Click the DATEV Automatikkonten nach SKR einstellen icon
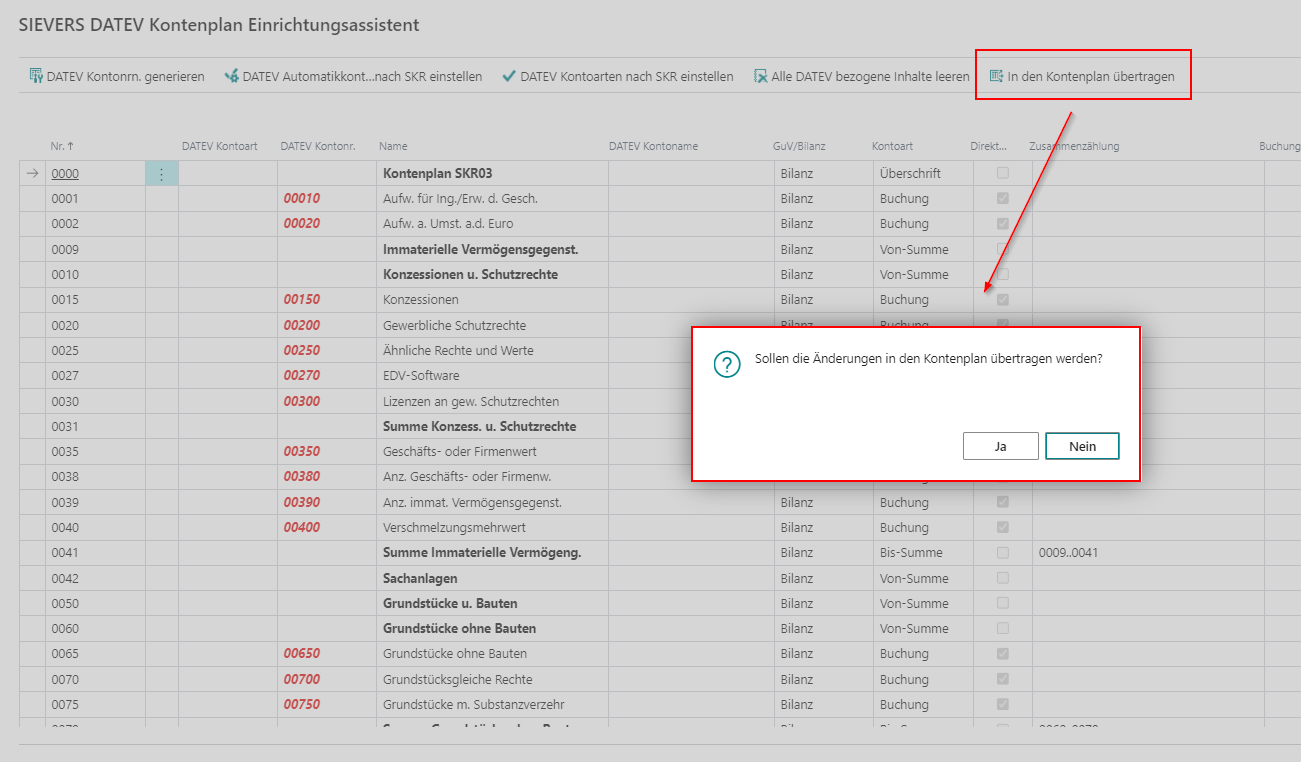 click(231, 76)
